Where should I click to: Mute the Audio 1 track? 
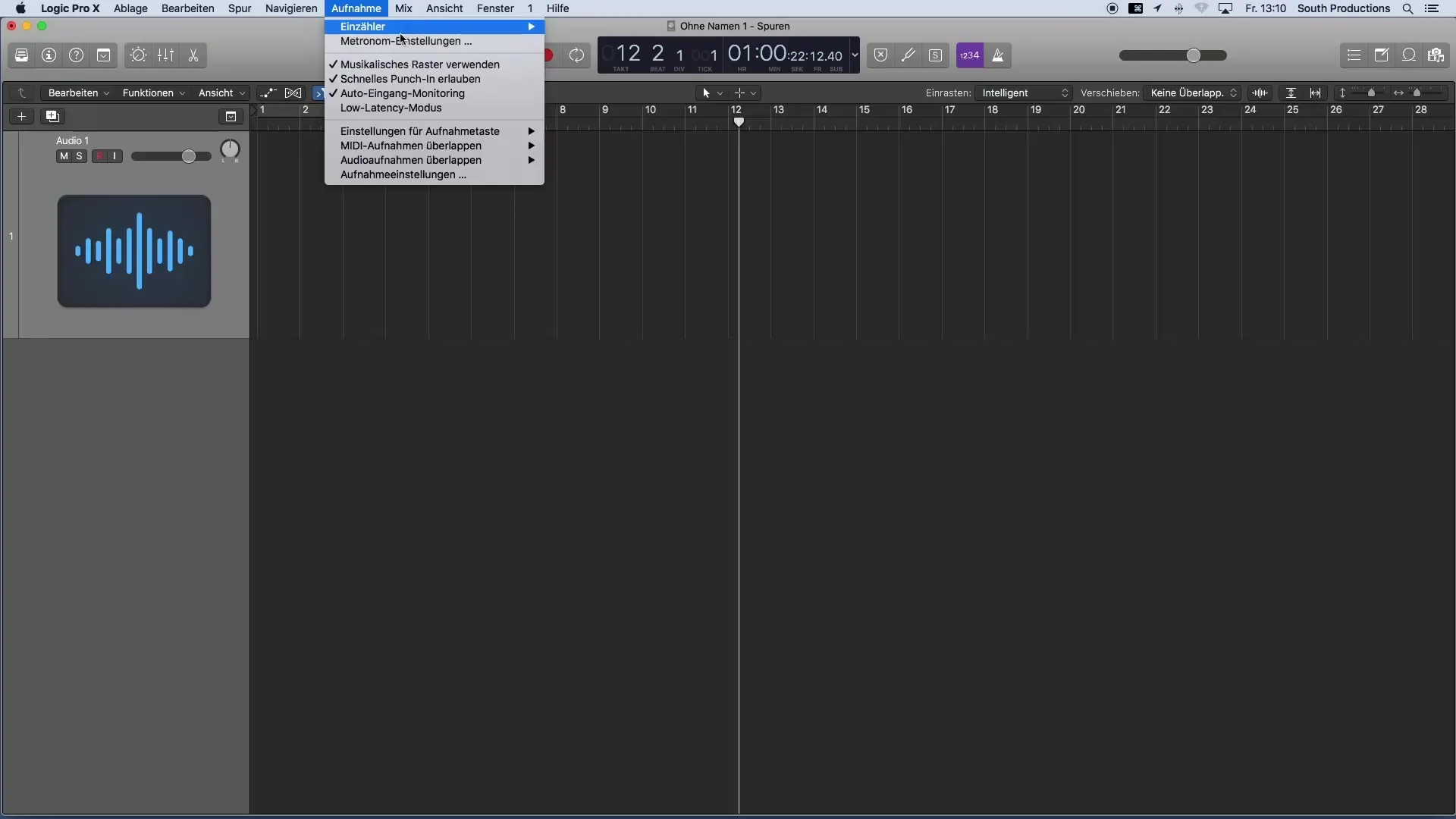coord(64,156)
